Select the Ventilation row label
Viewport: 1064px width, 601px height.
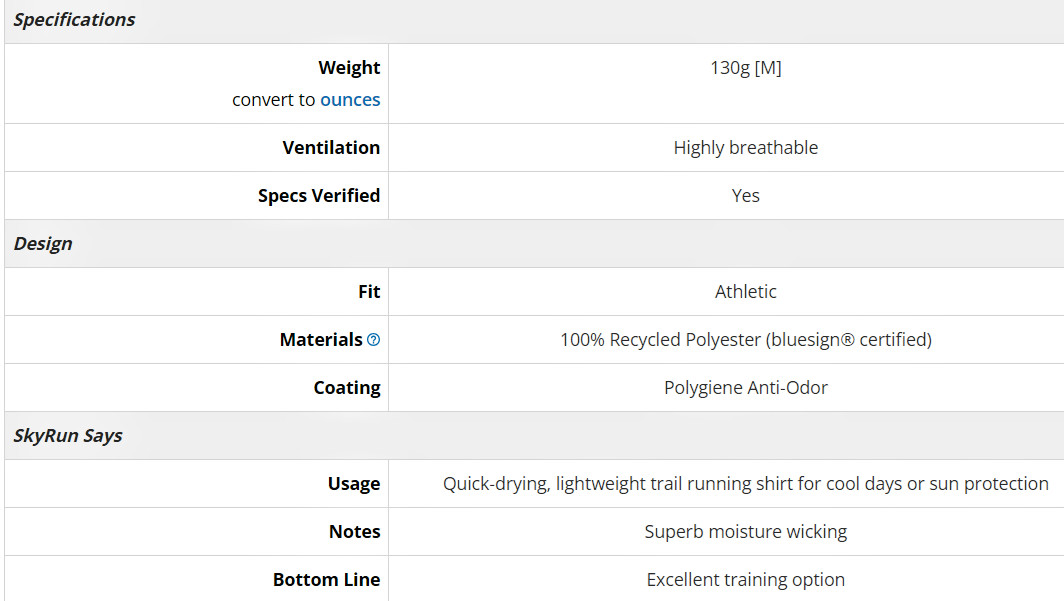click(x=331, y=147)
